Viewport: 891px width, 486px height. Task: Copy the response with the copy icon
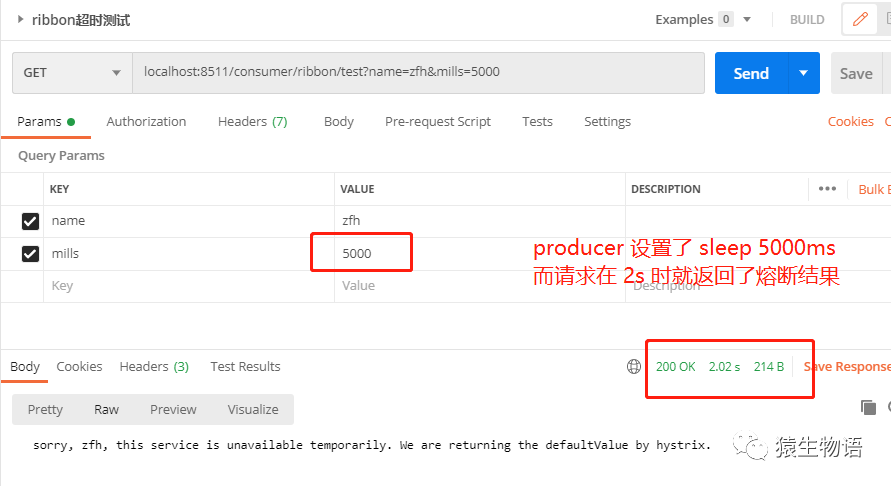[x=868, y=407]
